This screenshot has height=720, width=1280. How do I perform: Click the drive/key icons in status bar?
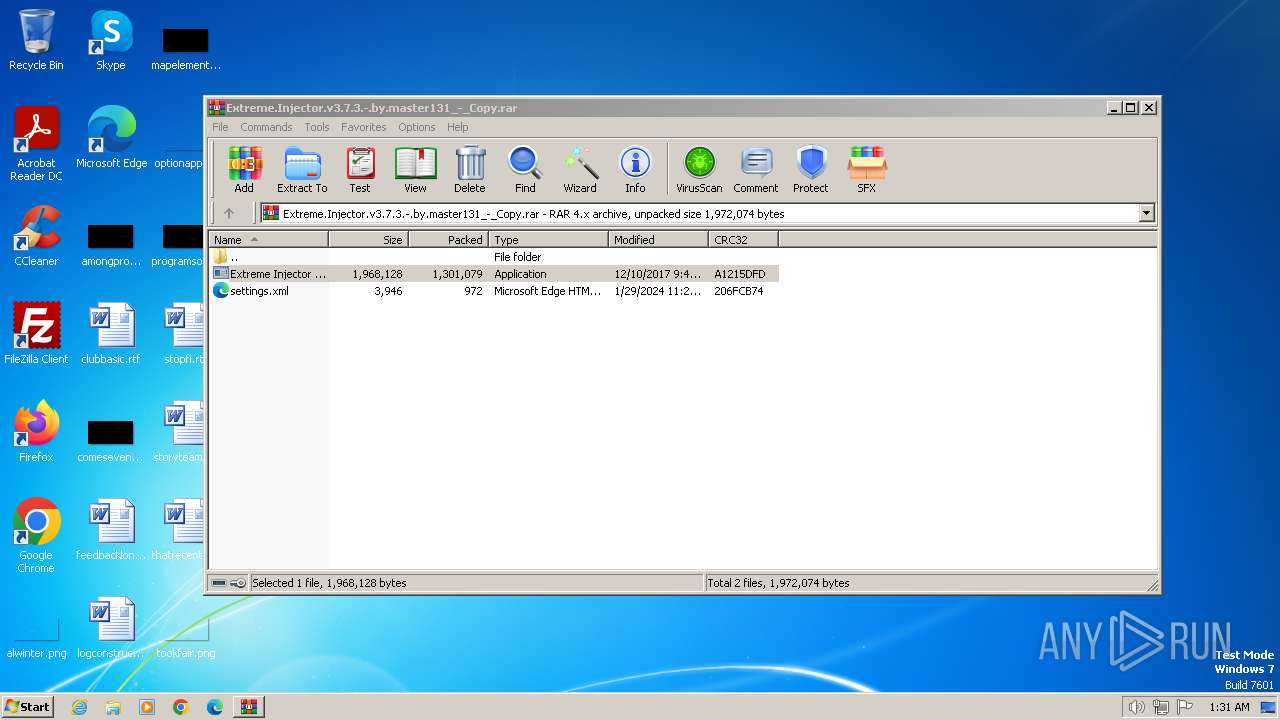pyautogui.click(x=229, y=583)
